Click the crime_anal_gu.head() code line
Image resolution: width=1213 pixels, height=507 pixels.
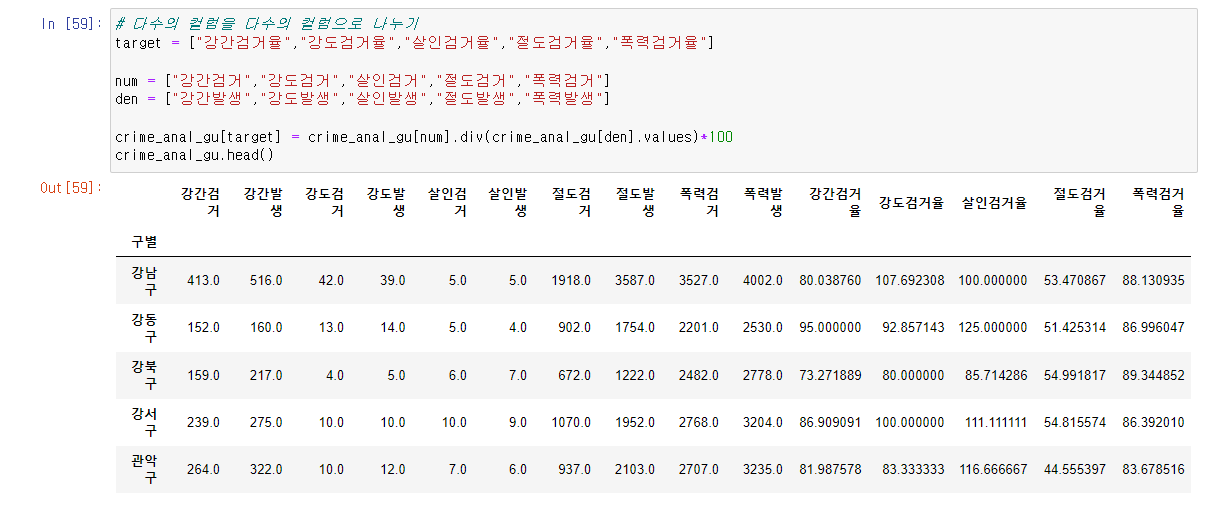point(194,155)
